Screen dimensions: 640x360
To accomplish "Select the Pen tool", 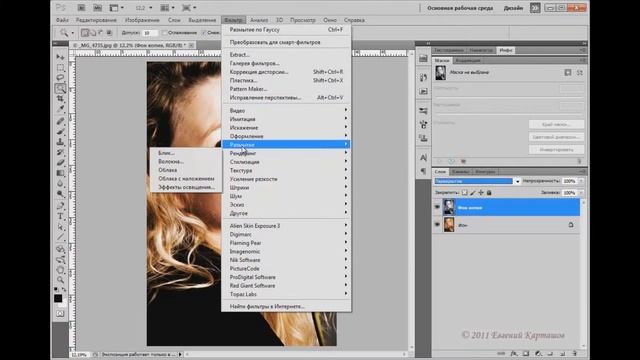I will [x=60, y=206].
